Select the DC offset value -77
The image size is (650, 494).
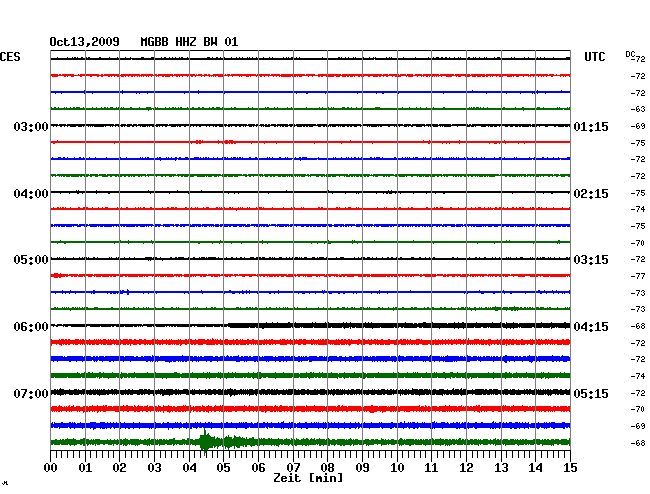(638, 276)
